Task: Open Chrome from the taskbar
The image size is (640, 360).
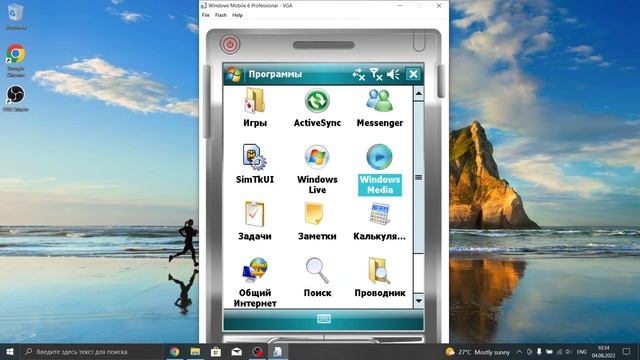Action: pos(175,351)
